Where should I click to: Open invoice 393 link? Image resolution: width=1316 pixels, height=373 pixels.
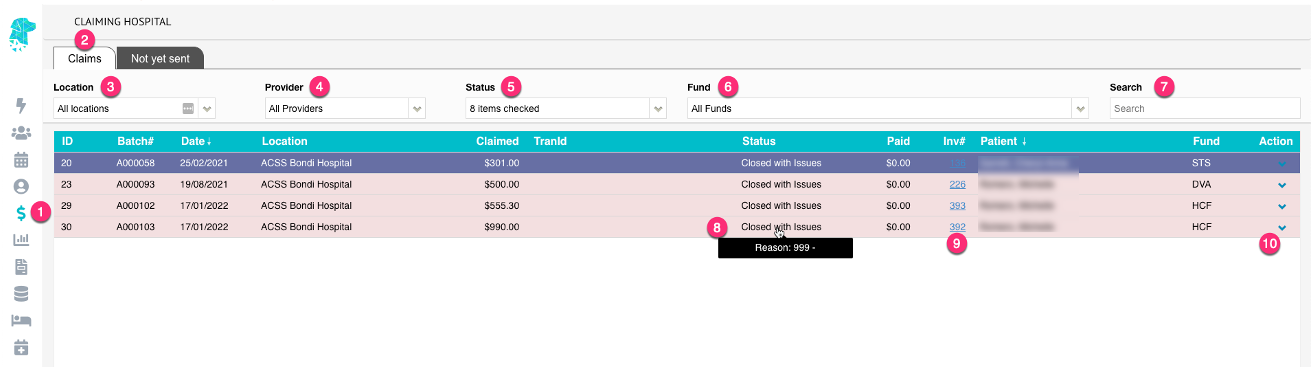[x=957, y=206]
